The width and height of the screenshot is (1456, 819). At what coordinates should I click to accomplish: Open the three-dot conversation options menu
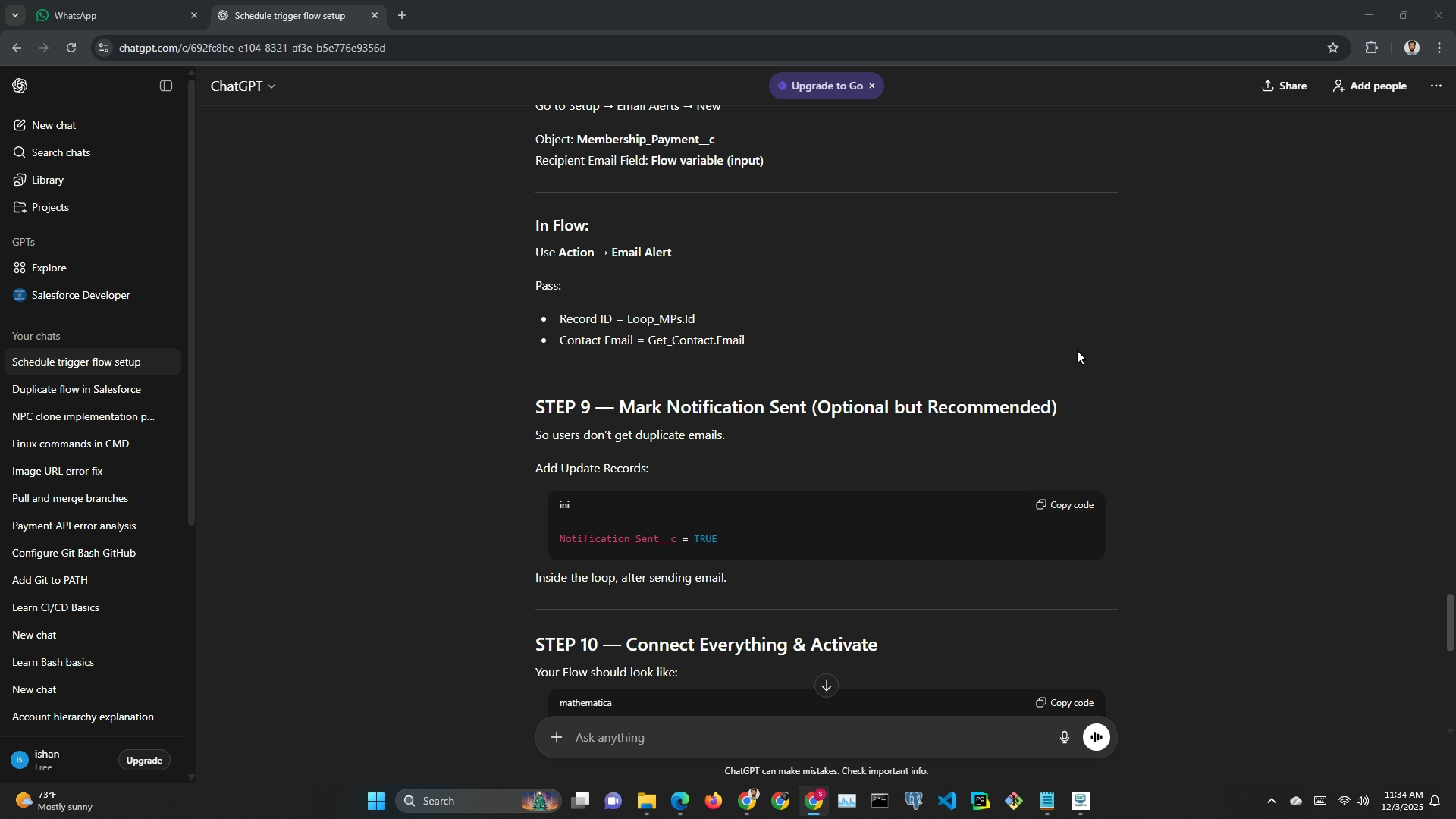pos(1436,86)
